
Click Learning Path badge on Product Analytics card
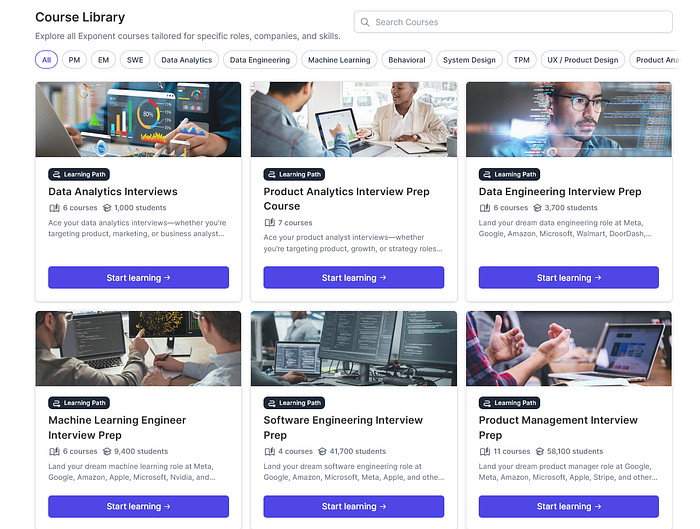[294, 174]
